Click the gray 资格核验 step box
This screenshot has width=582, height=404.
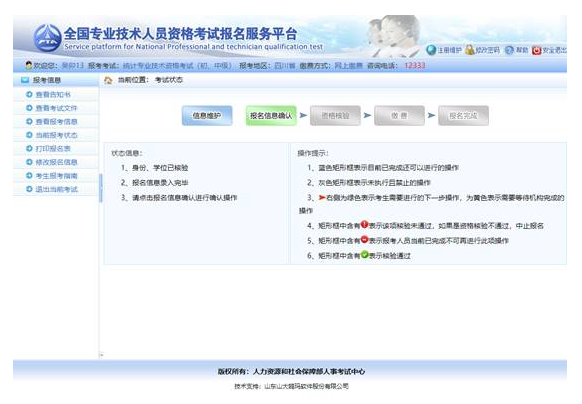(335, 116)
